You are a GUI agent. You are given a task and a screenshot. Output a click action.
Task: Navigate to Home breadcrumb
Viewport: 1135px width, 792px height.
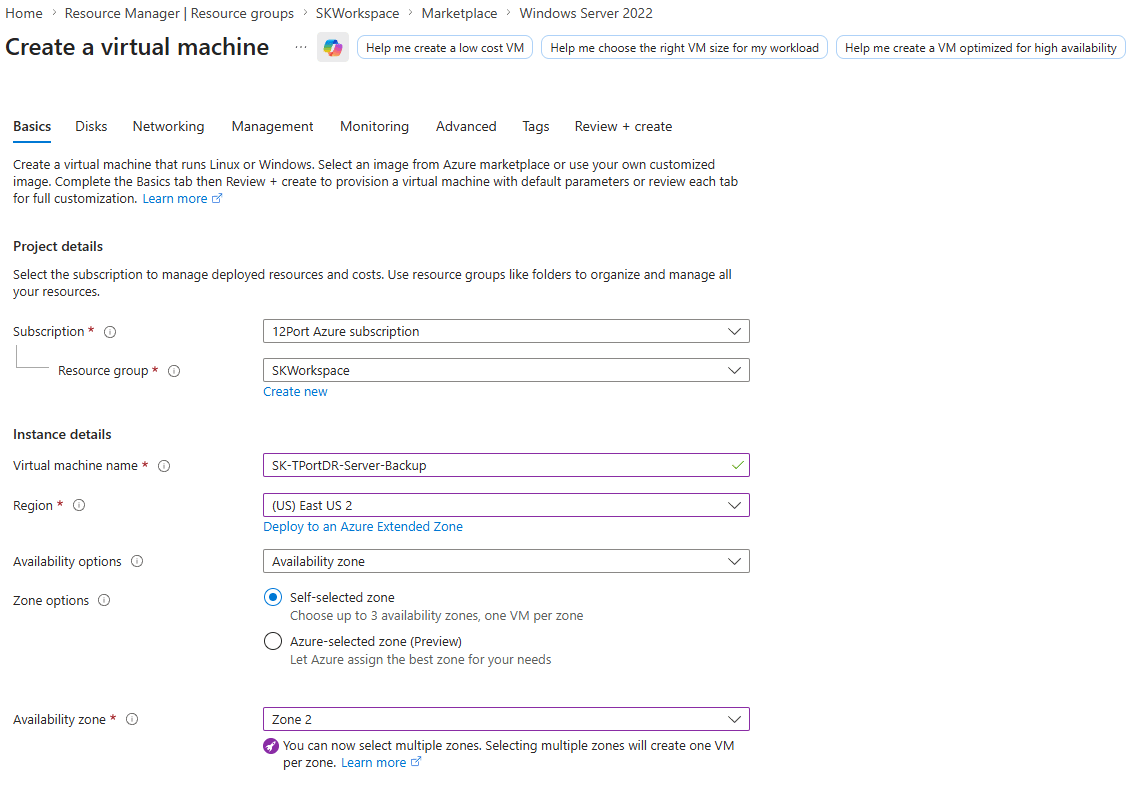(24, 13)
